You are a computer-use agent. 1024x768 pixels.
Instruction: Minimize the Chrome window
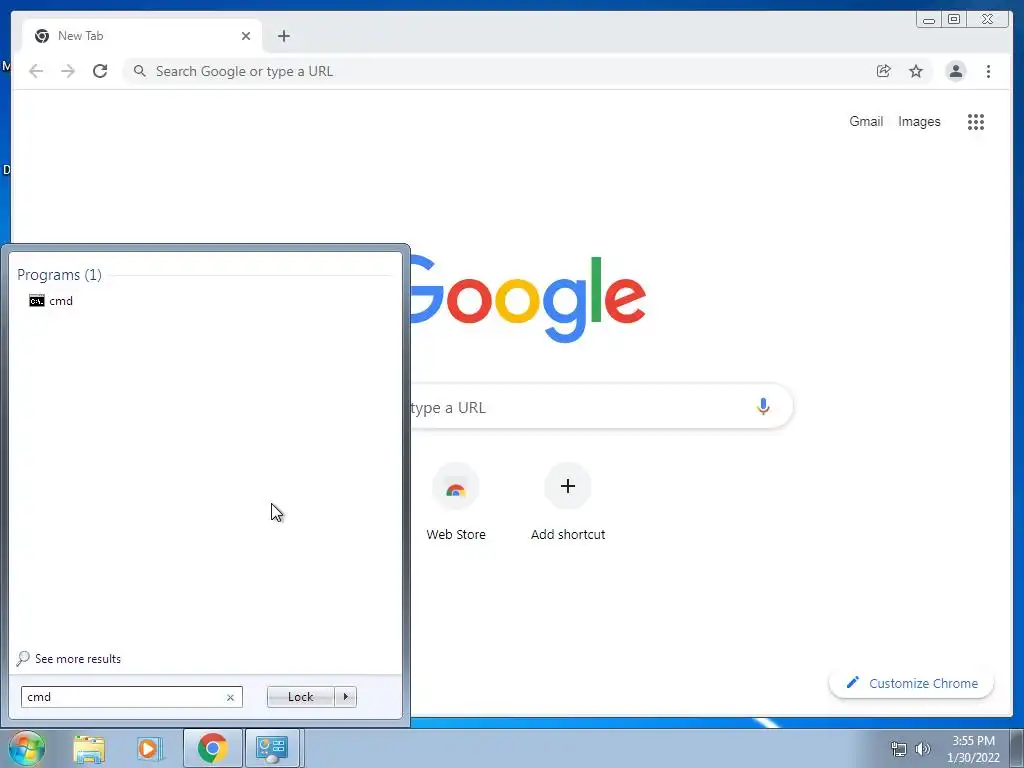click(929, 20)
